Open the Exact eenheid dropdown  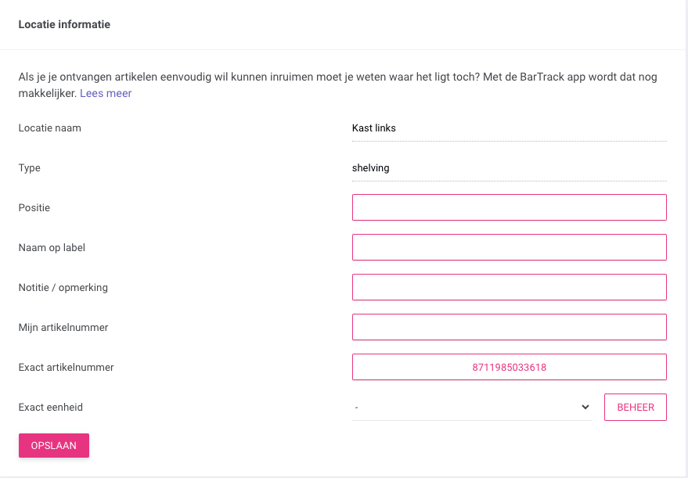(x=472, y=407)
